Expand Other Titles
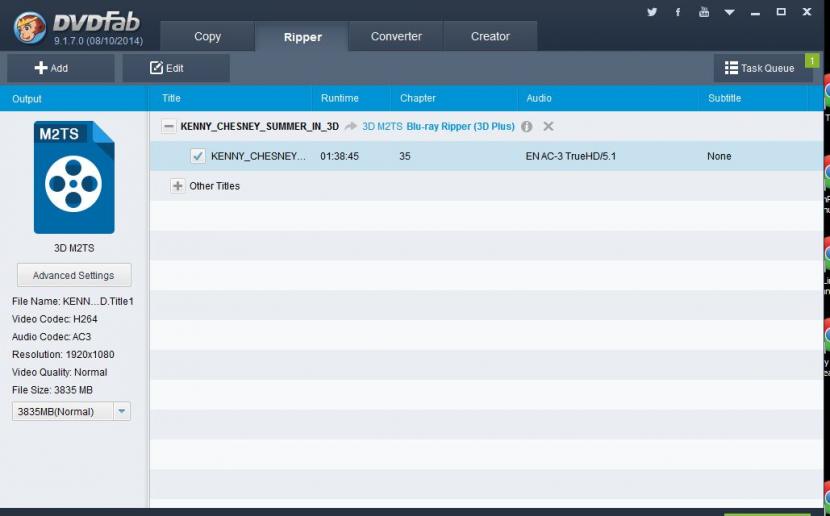Screen dimensions: 830x516 [177, 186]
